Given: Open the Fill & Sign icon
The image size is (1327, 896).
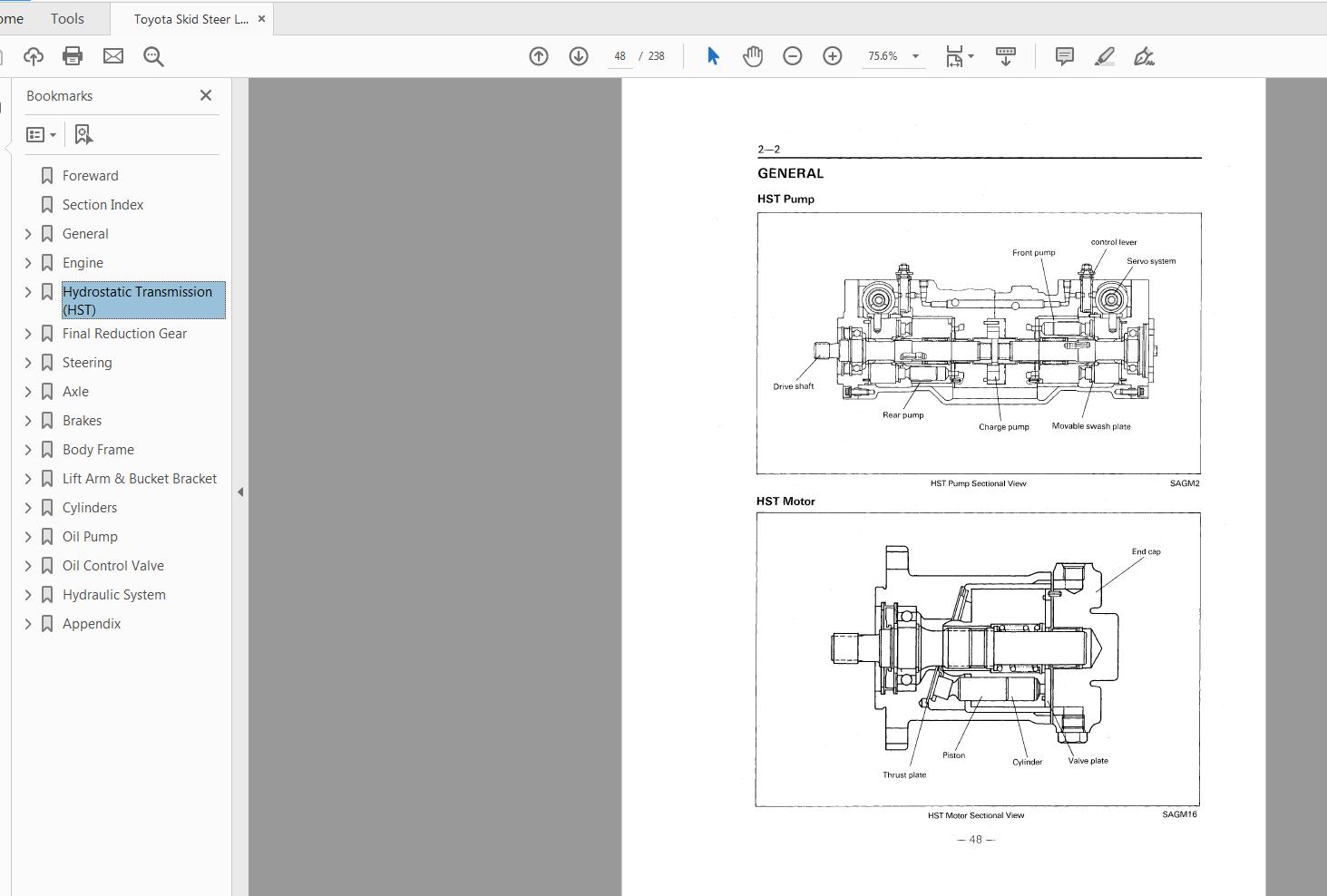Looking at the screenshot, I should [1144, 55].
